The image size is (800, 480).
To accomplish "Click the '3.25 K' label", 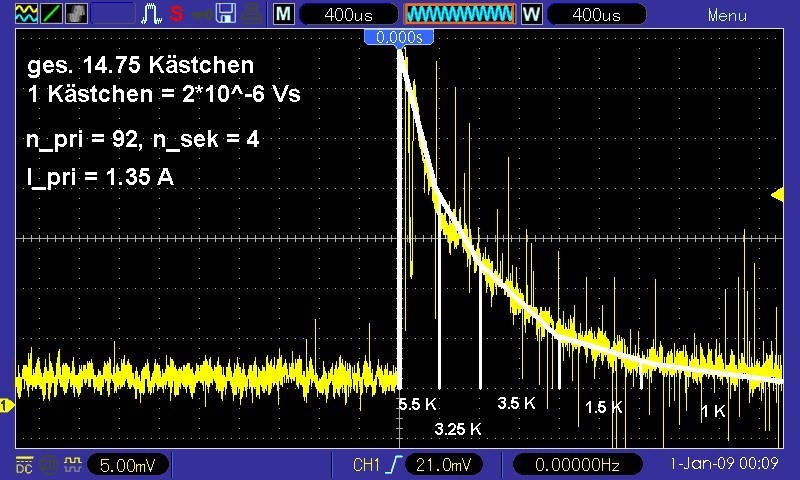I will pyautogui.click(x=458, y=429).
